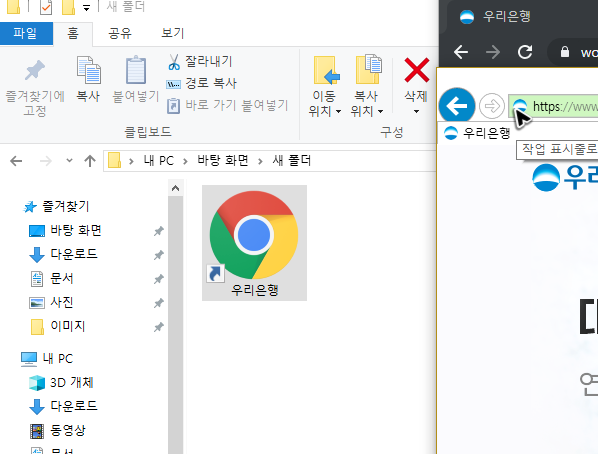The width and height of the screenshot is (598, 454).
Task: Go back in File Explorer
Action: click(16, 161)
